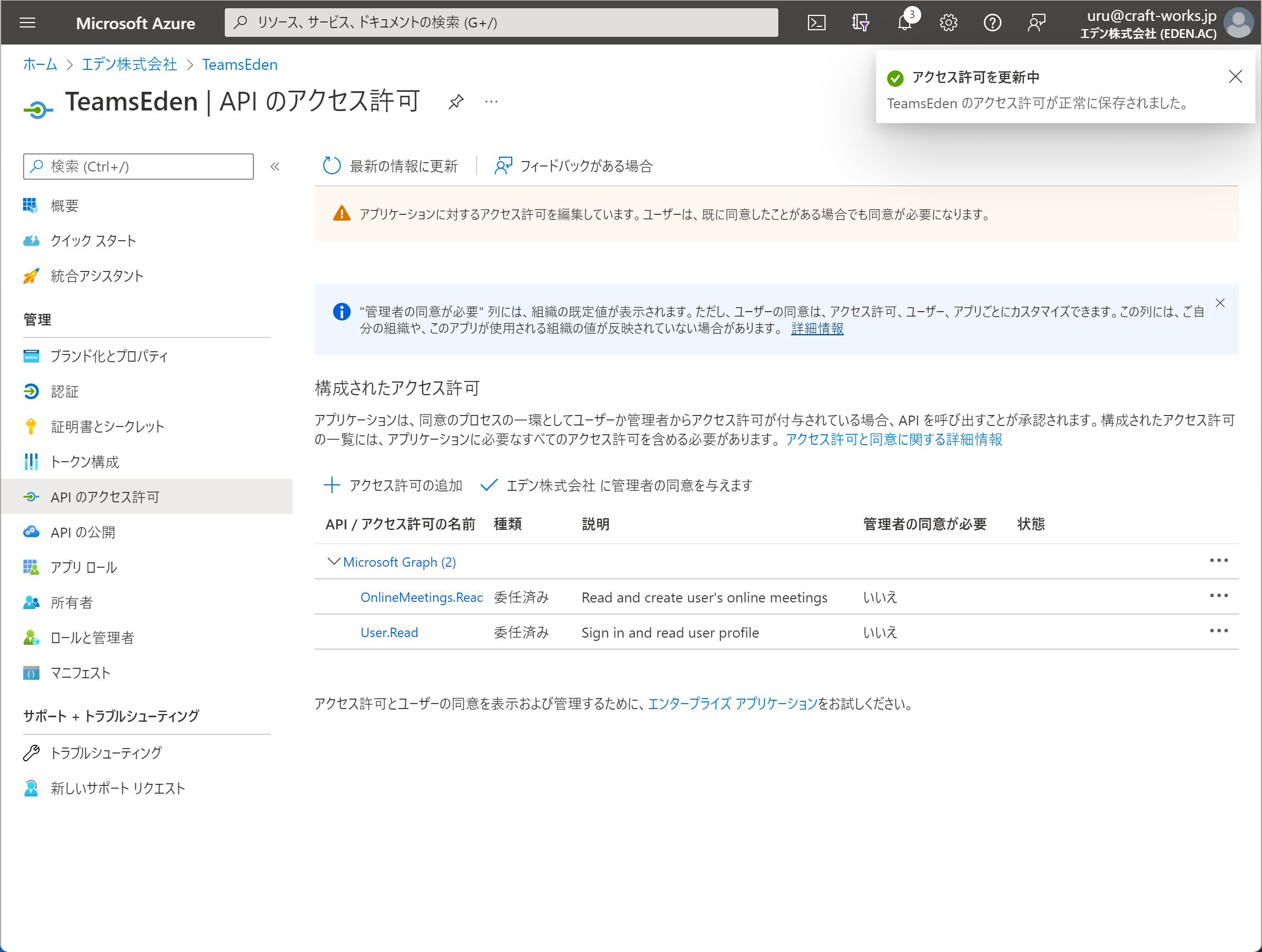Open the help question mark icon
The width and height of the screenshot is (1262, 952).
993,23
